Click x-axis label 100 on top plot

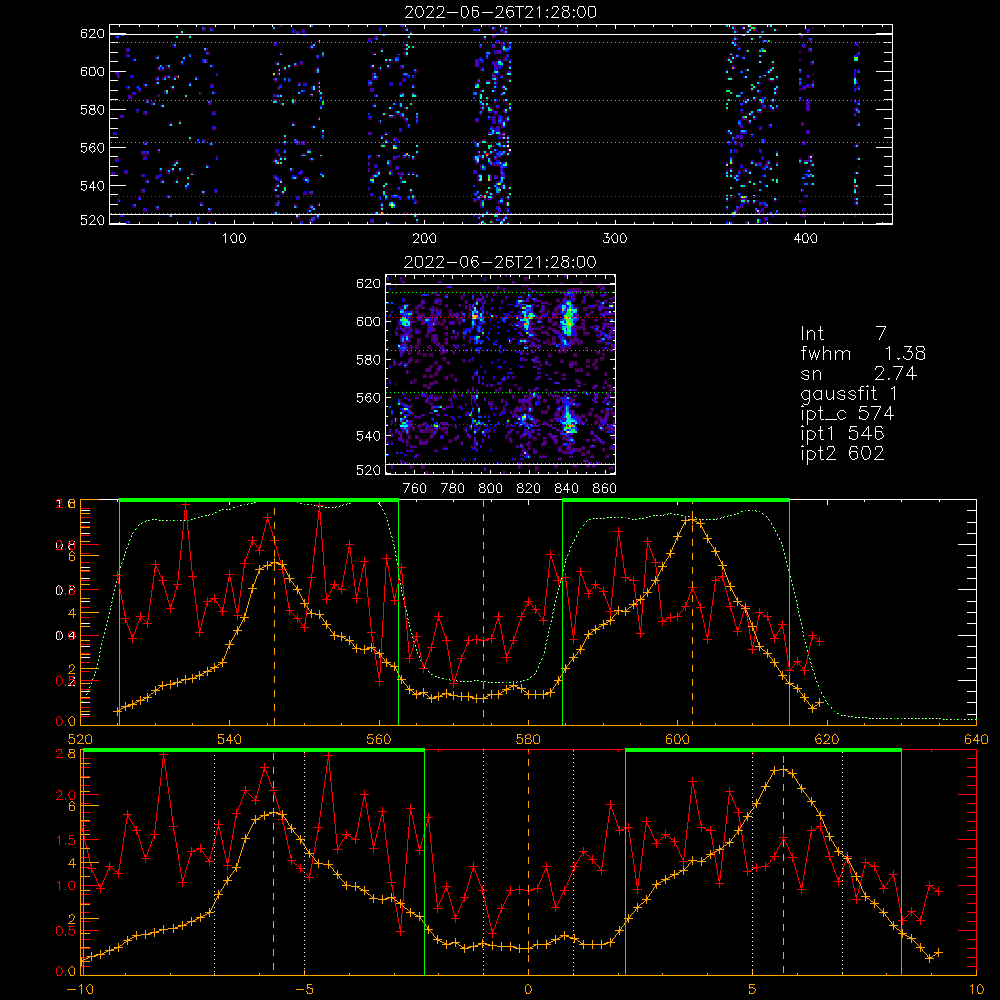pos(234,239)
